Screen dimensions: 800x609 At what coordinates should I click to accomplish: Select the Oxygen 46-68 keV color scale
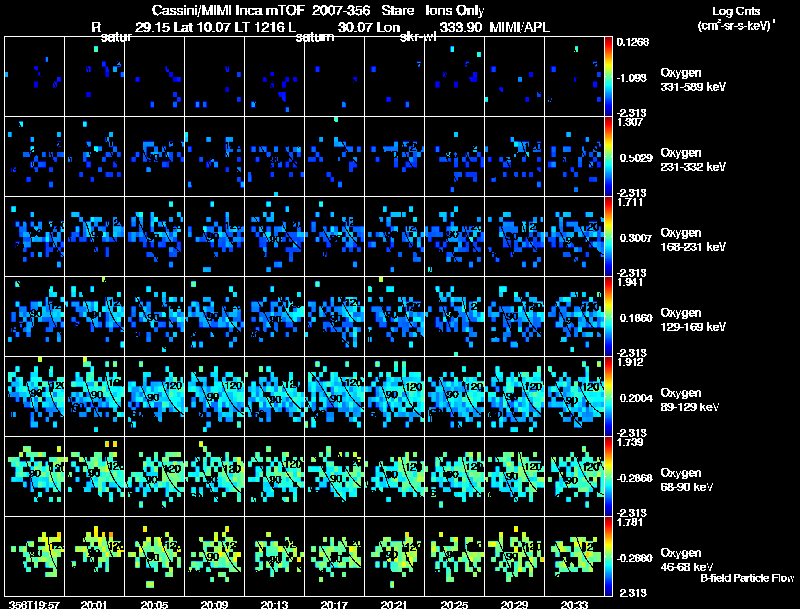pos(609,556)
